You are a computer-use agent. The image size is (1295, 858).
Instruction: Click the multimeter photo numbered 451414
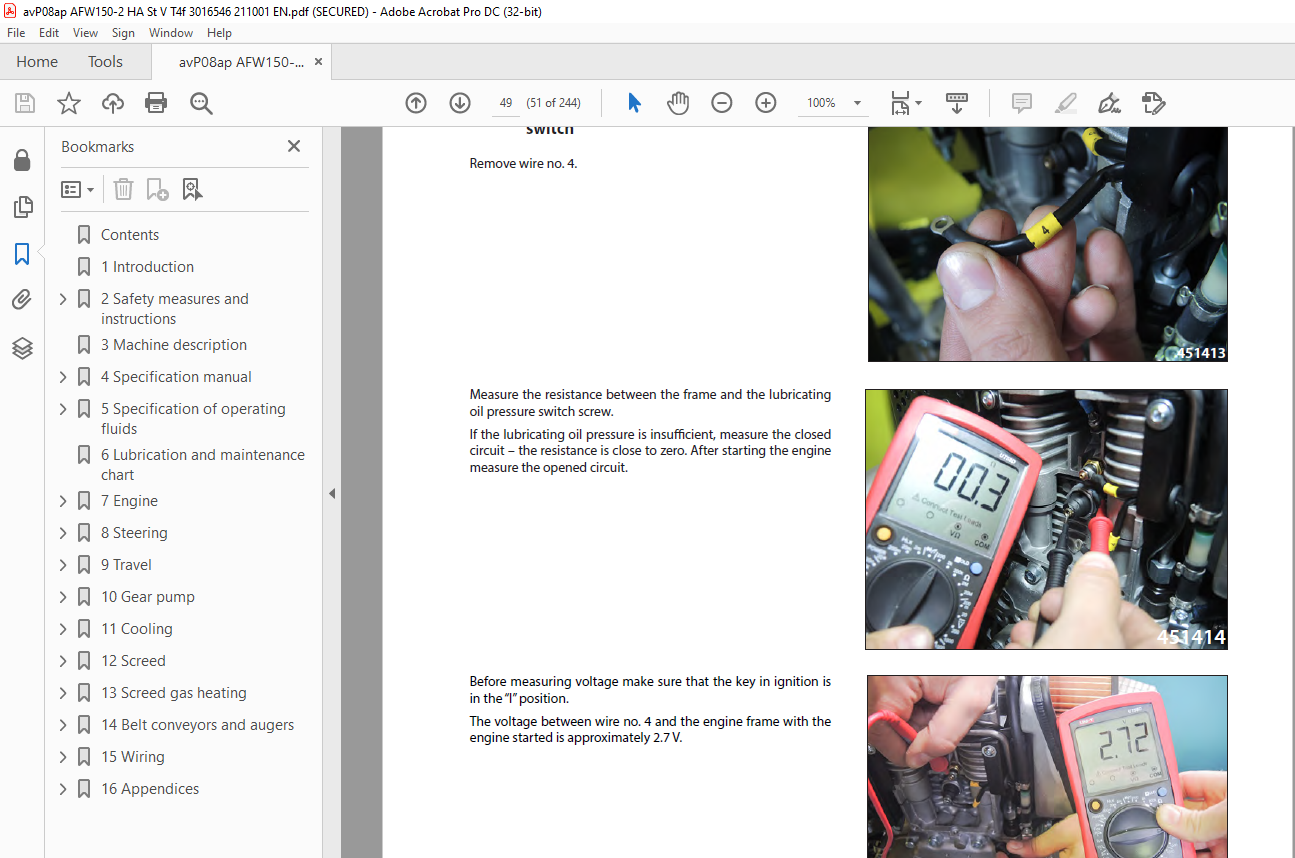coord(1046,519)
